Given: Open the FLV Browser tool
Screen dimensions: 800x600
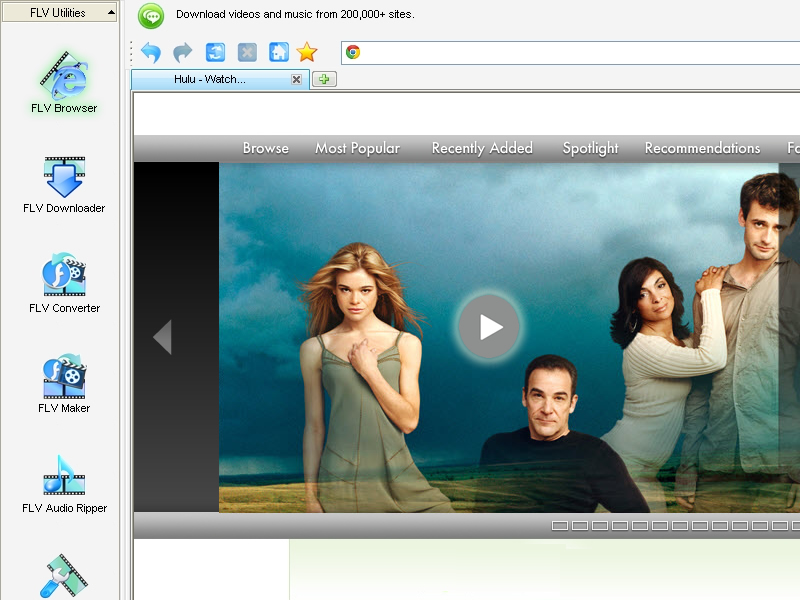Looking at the screenshot, I should tap(64, 82).
